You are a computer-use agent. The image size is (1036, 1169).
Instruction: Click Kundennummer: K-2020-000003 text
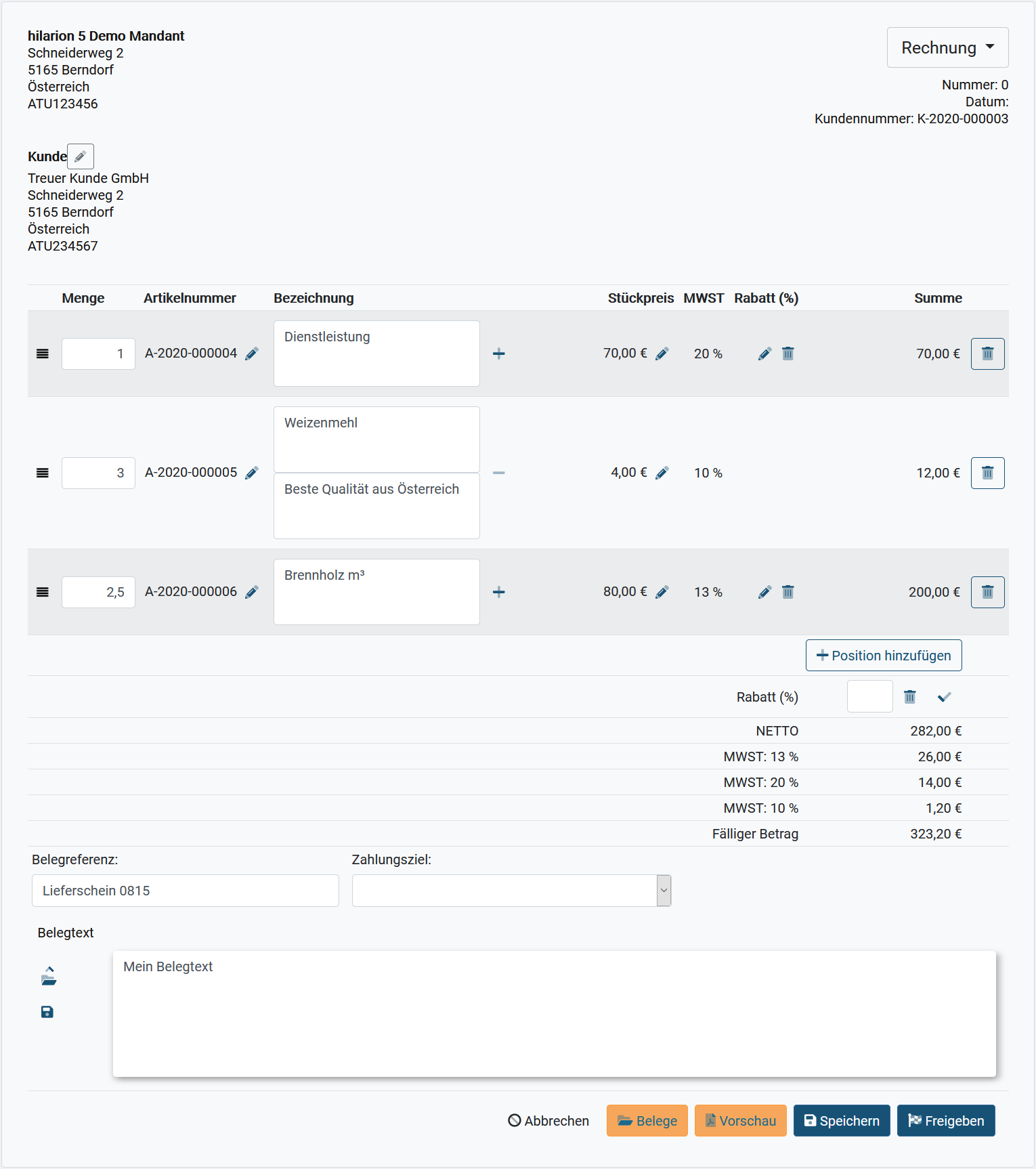(911, 119)
